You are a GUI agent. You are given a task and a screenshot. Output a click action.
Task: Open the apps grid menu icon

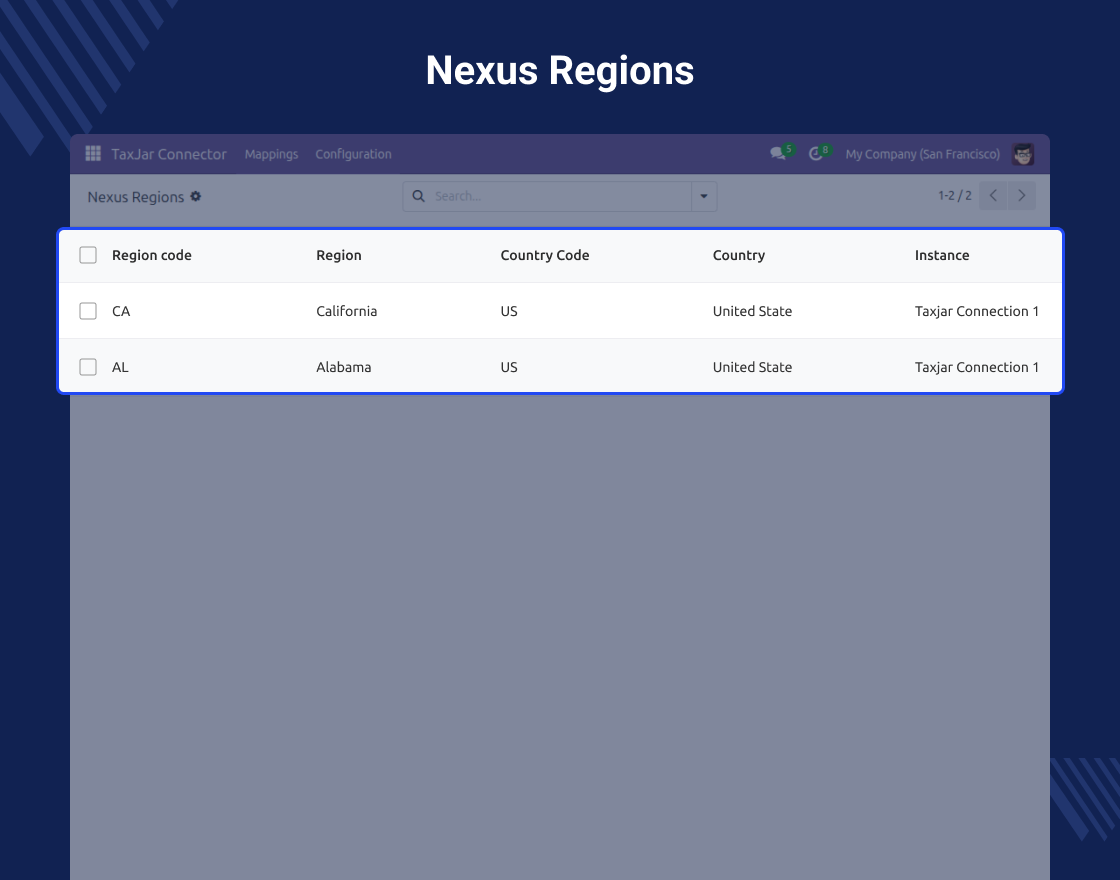93,154
